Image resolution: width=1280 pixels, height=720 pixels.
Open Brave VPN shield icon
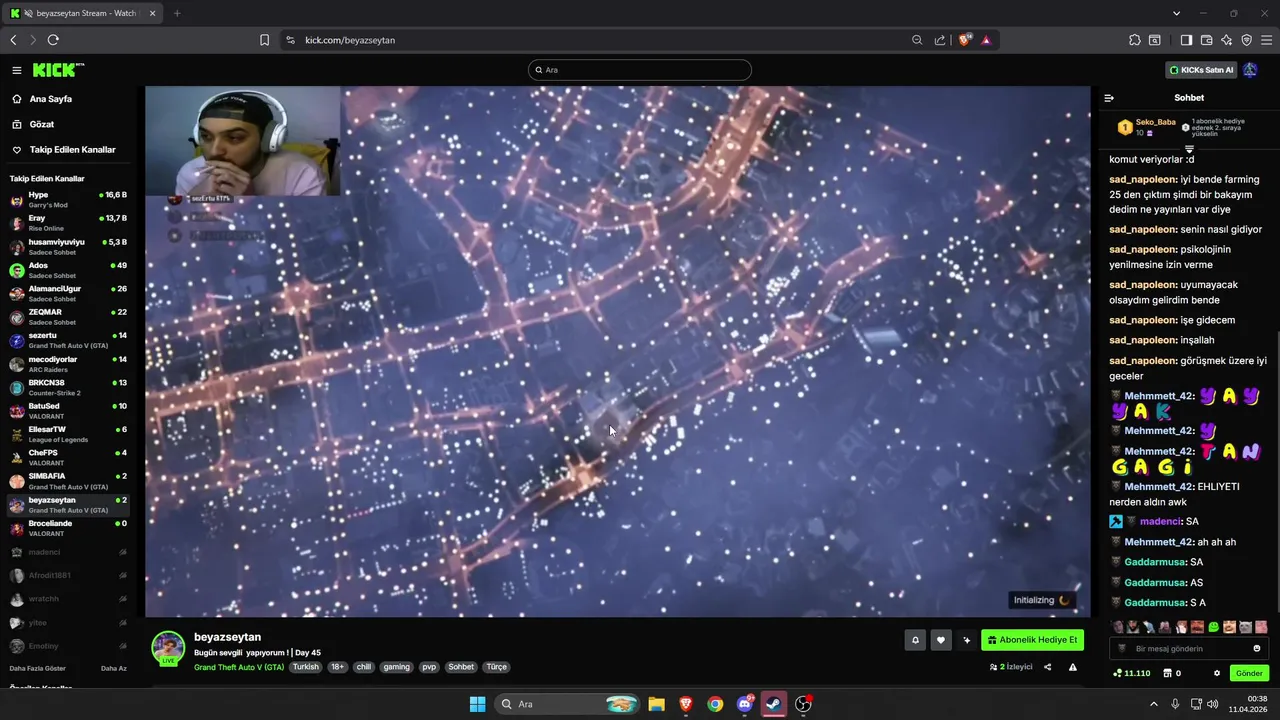click(x=1246, y=40)
